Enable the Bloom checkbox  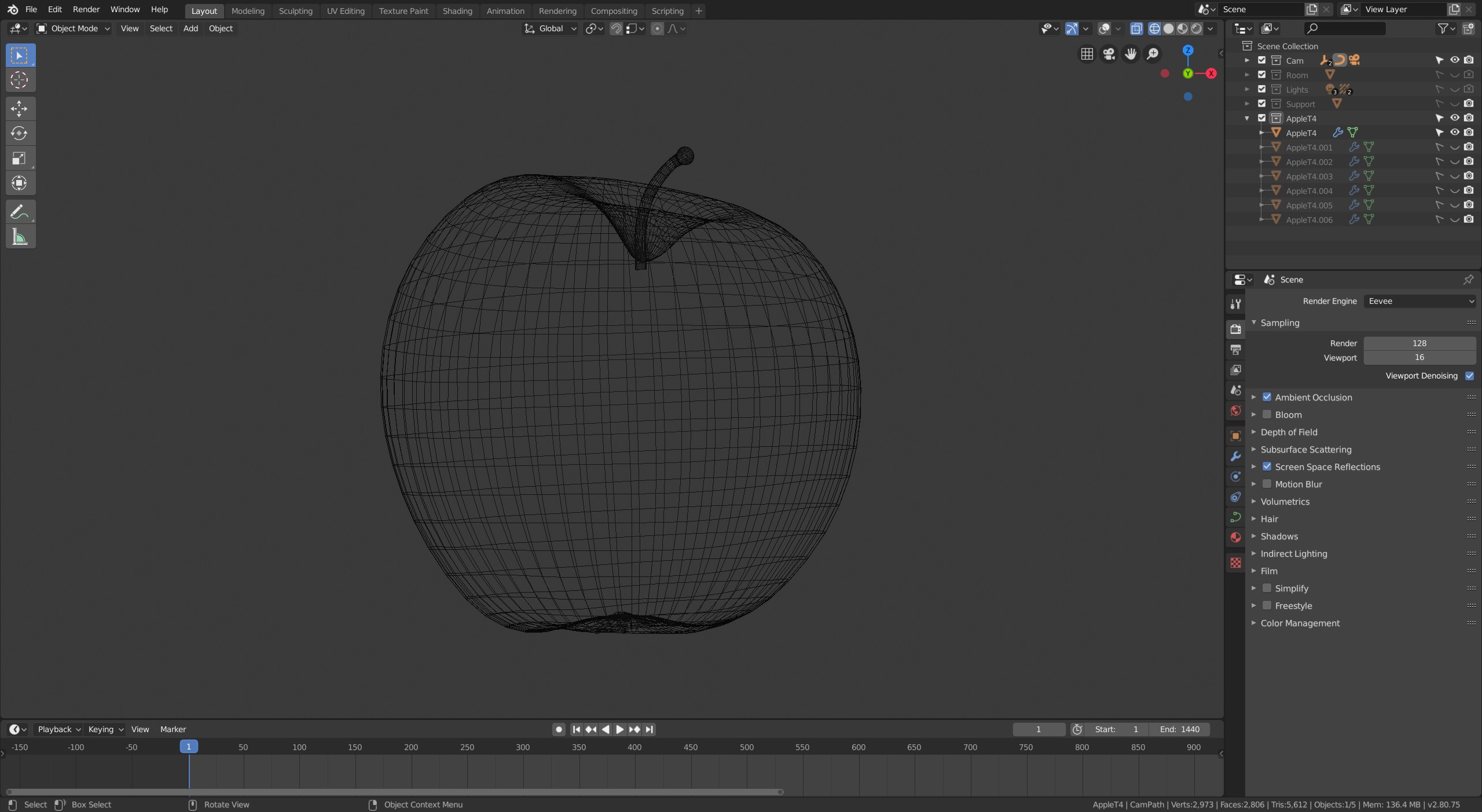click(1267, 414)
